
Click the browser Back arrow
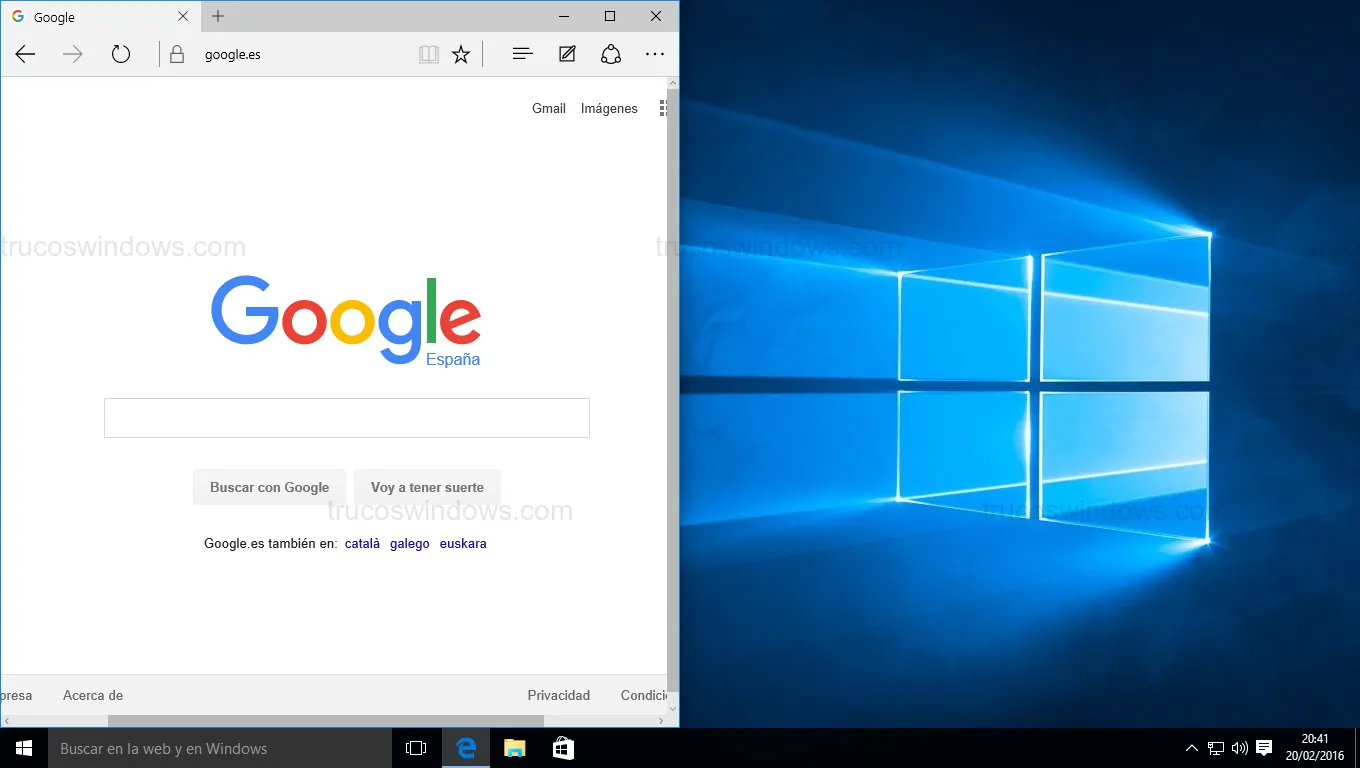click(26, 55)
